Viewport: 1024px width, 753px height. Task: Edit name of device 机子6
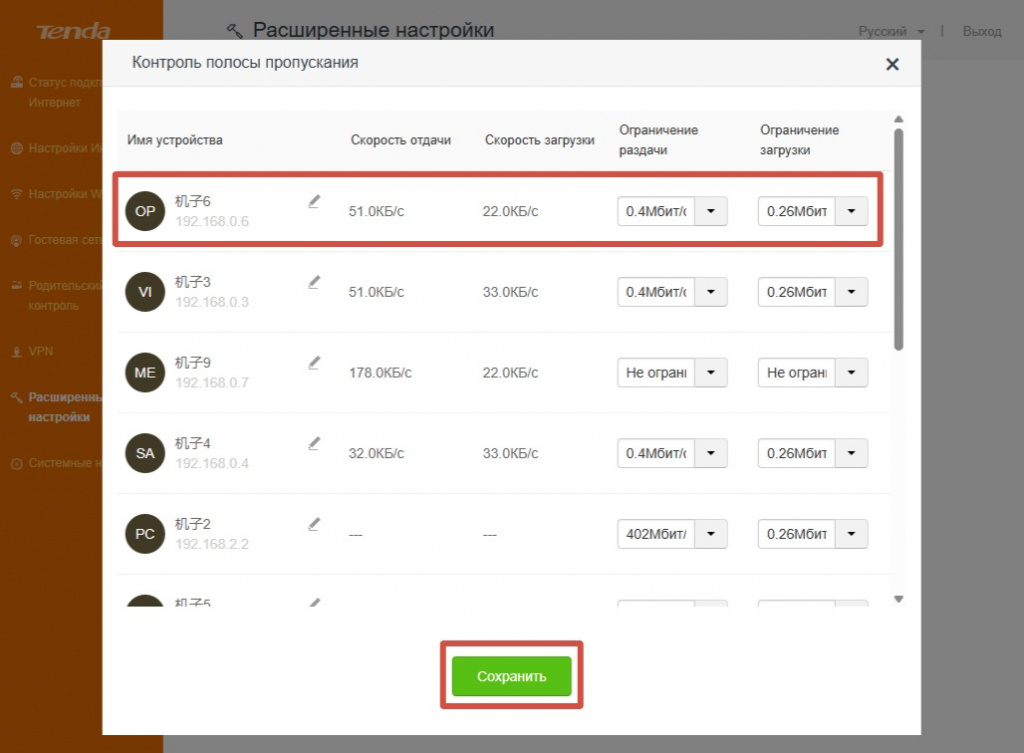pos(314,201)
